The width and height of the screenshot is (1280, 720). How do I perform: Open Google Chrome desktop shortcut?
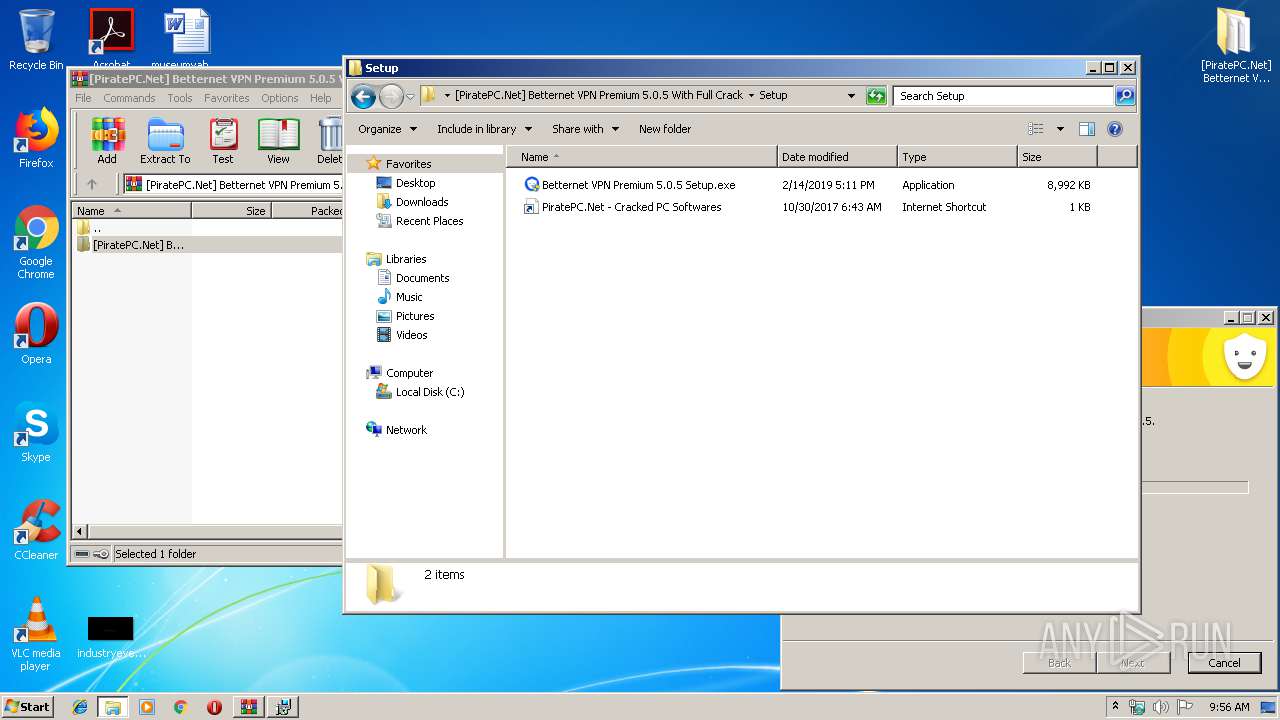36,243
